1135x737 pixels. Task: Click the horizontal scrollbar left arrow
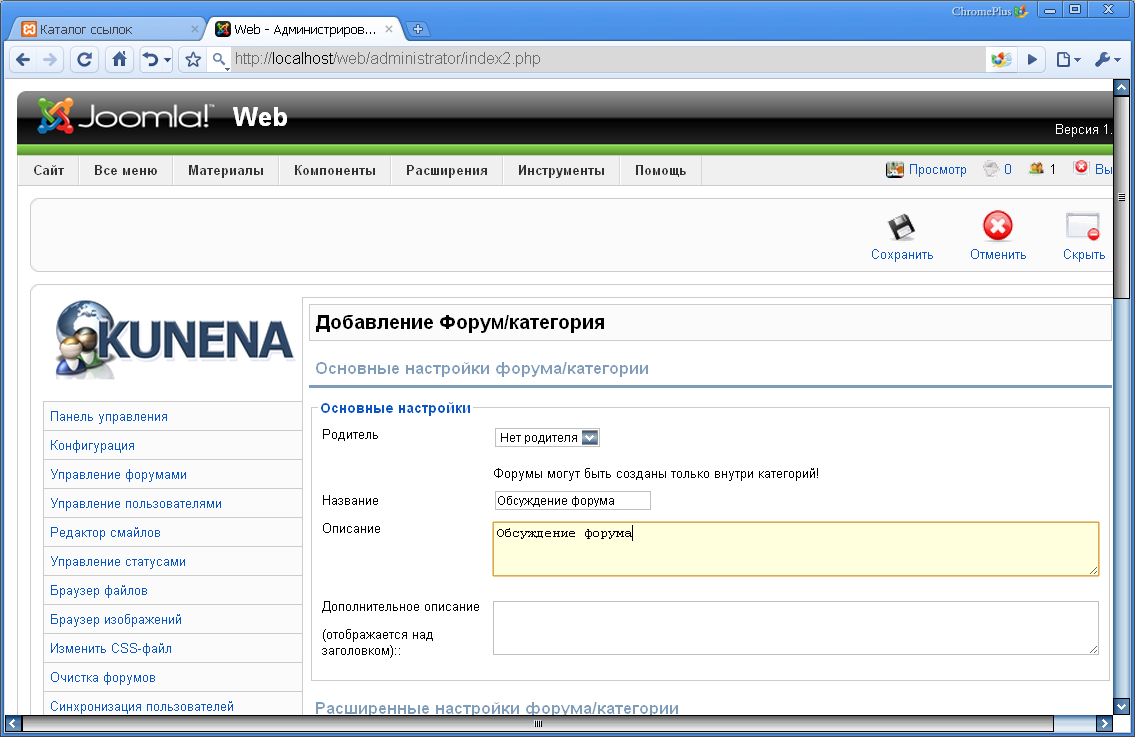point(12,723)
